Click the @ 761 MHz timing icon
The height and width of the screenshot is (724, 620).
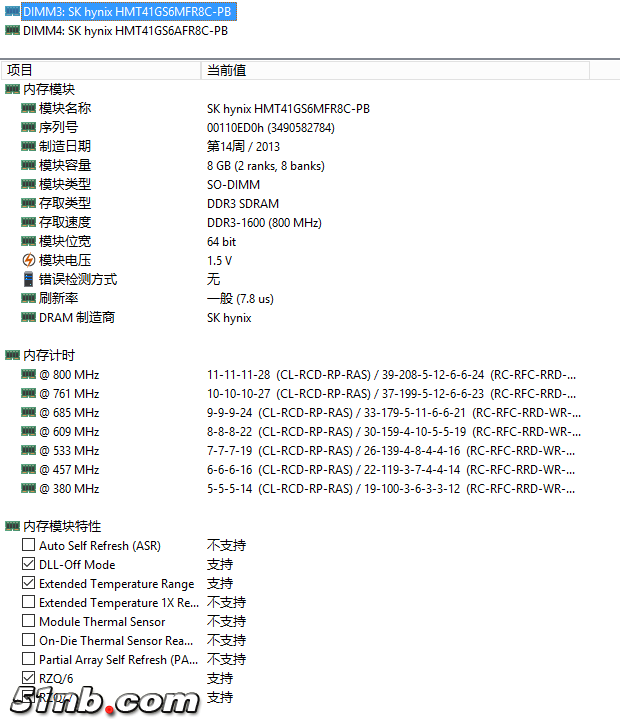(x=29, y=393)
